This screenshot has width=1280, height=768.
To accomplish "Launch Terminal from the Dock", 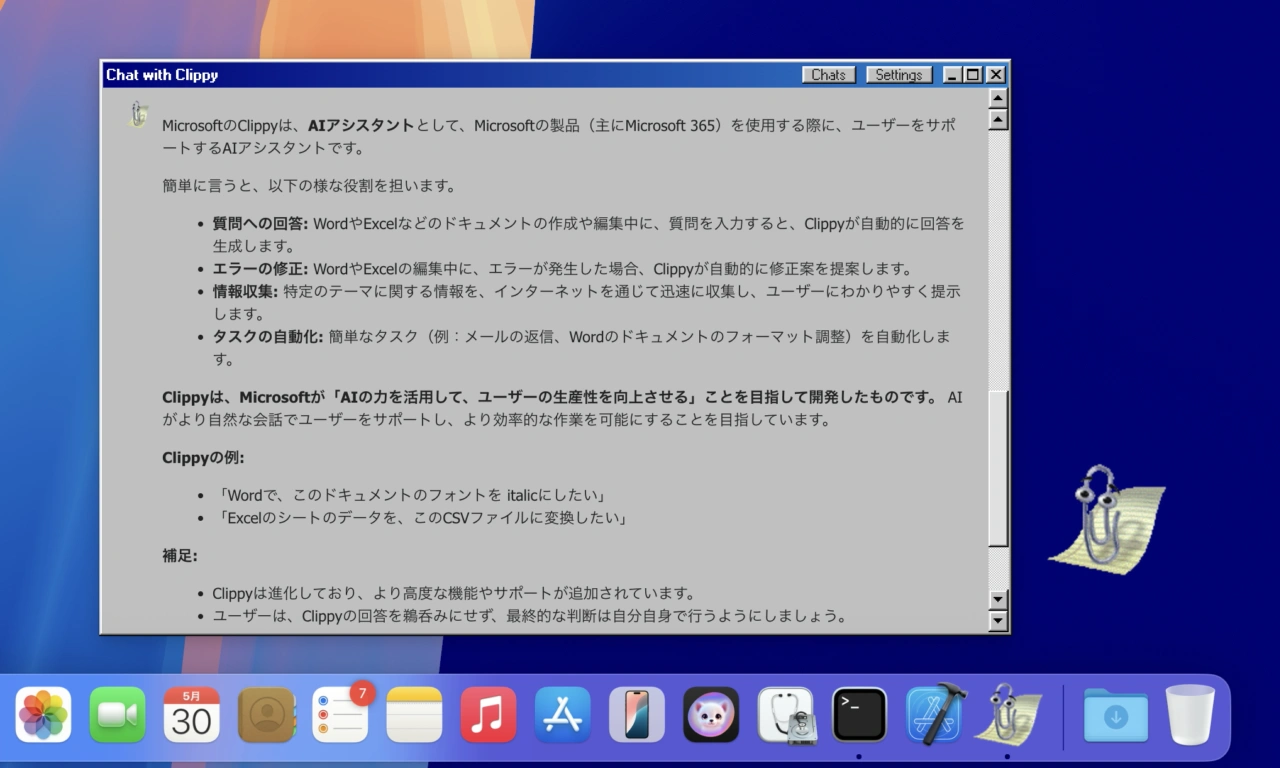I will click(859, 714).
